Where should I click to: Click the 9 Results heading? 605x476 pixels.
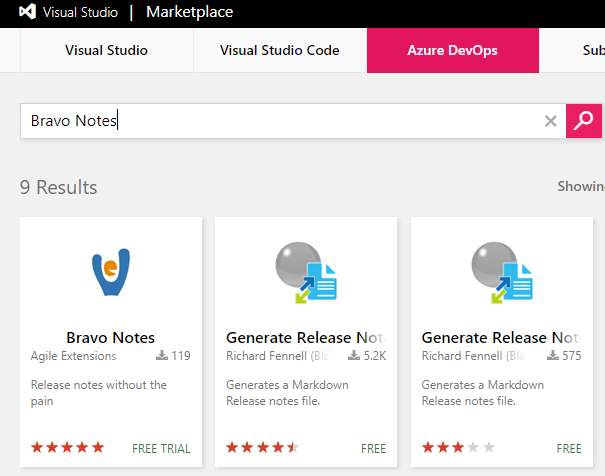coord(59,187)
